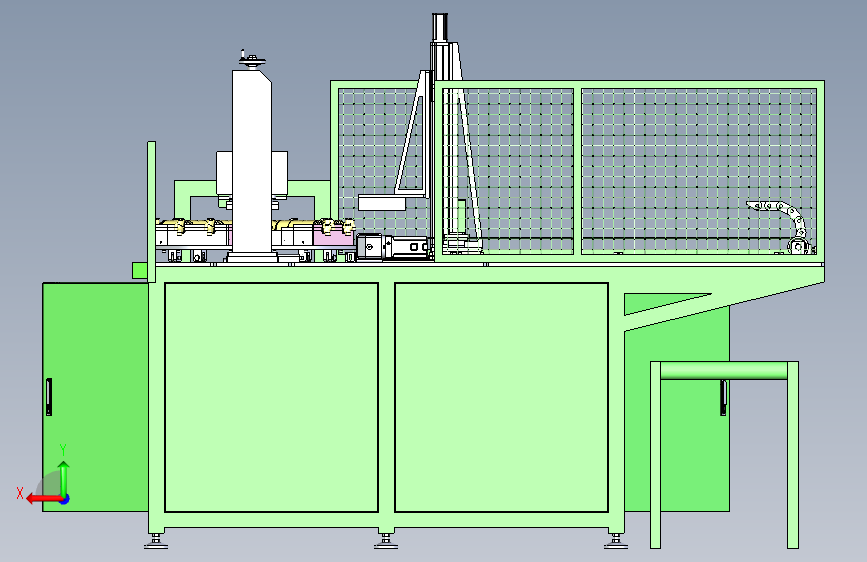Click the X axis label text
This screenshot has width=867, height=562.
click(x=20, y=493)
